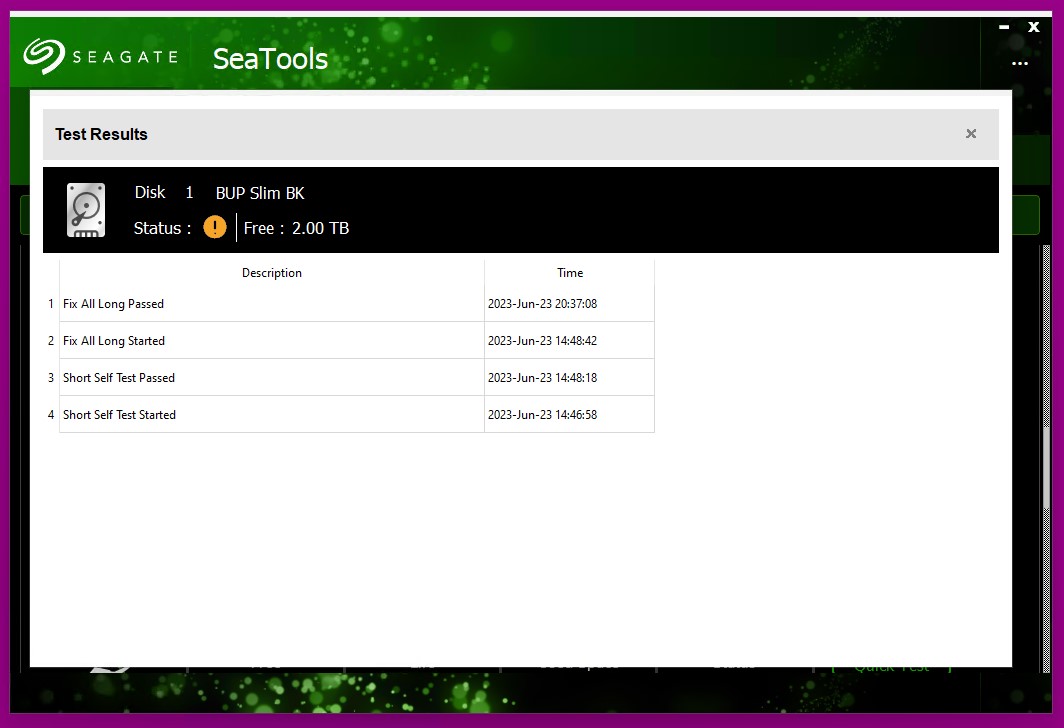Click the Free 2.00 TB label
Viewport: 1064px width, 728px height.
pos(296,228)
